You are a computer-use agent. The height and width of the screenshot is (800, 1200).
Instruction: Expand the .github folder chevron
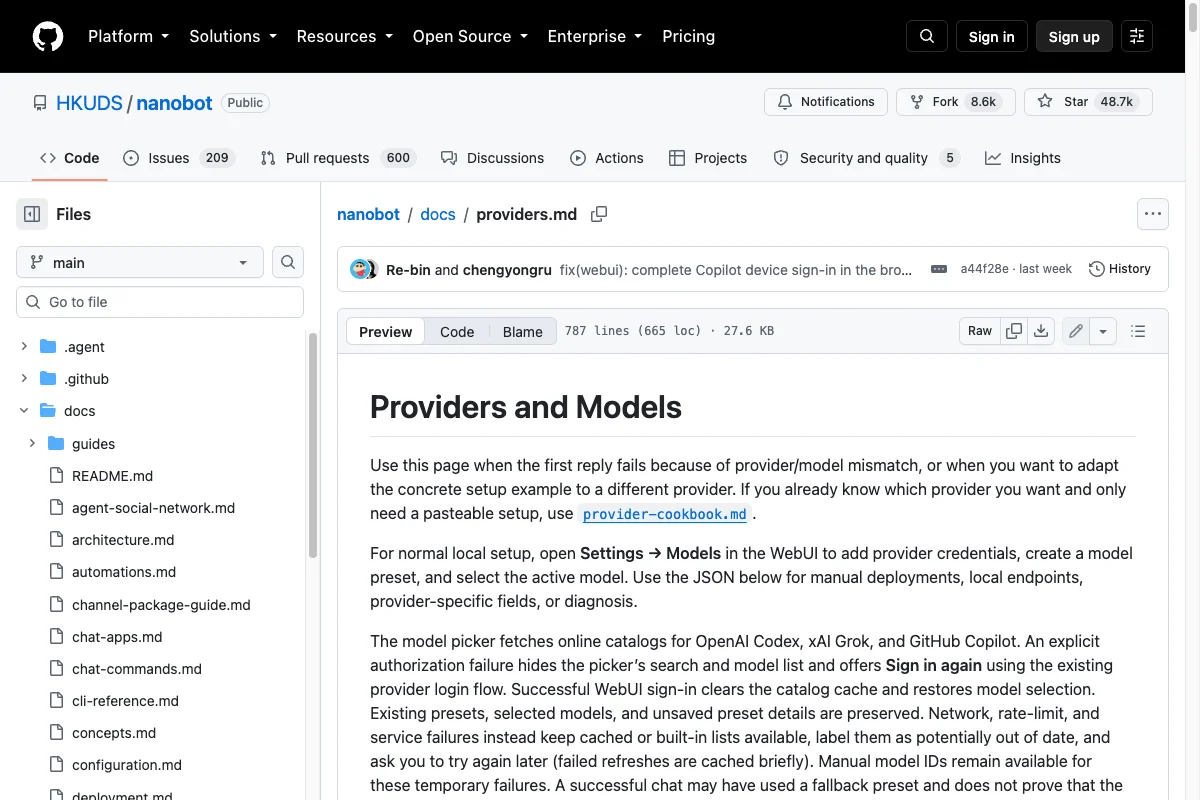[x=24, y=379]
